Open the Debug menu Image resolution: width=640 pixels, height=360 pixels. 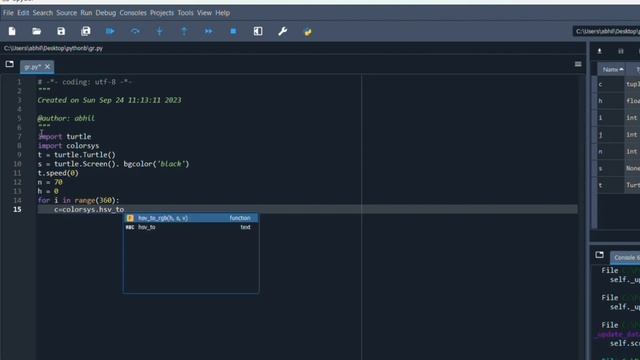tap(106, 13)
